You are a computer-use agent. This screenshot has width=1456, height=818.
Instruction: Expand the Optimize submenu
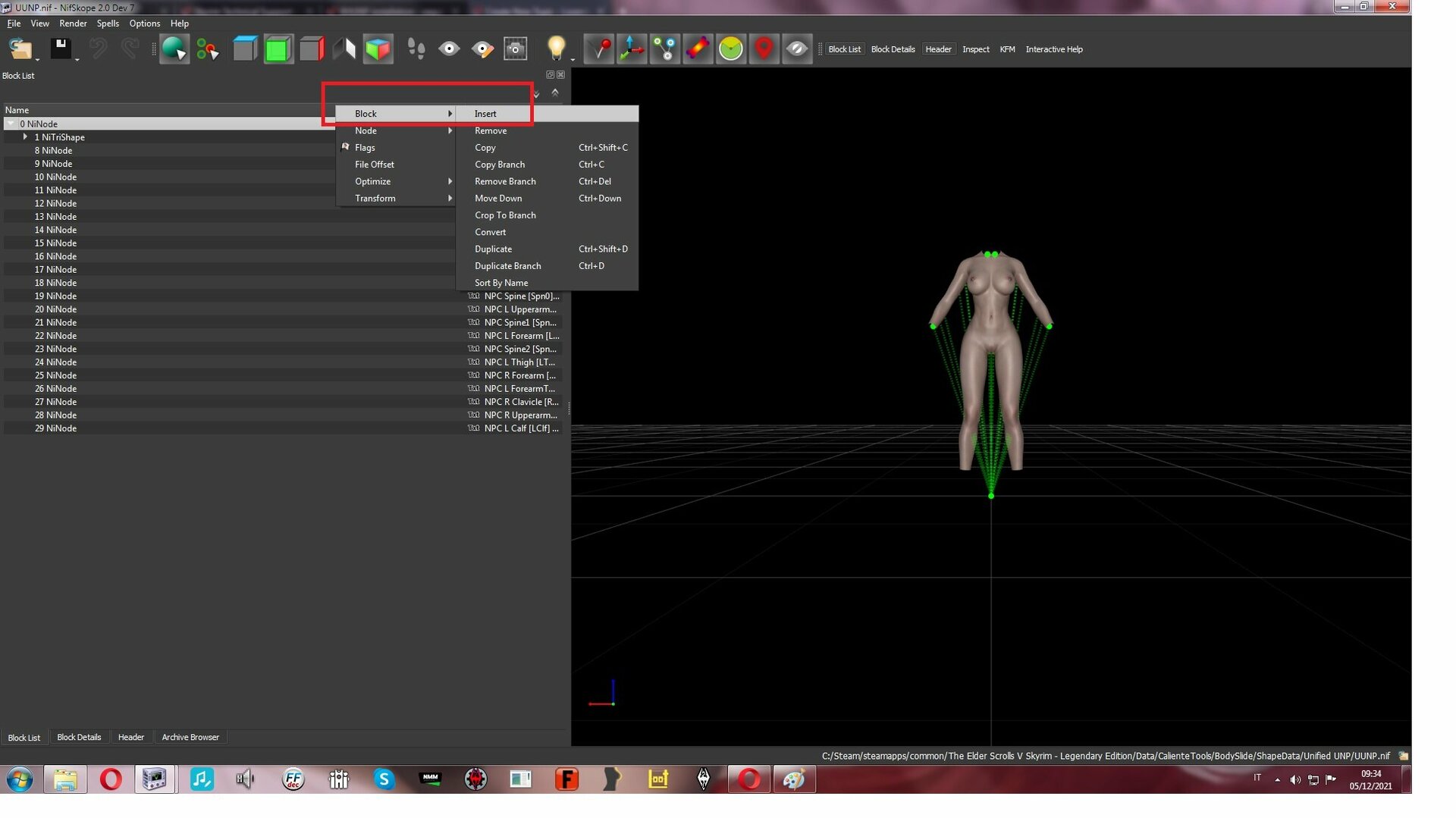396,181
